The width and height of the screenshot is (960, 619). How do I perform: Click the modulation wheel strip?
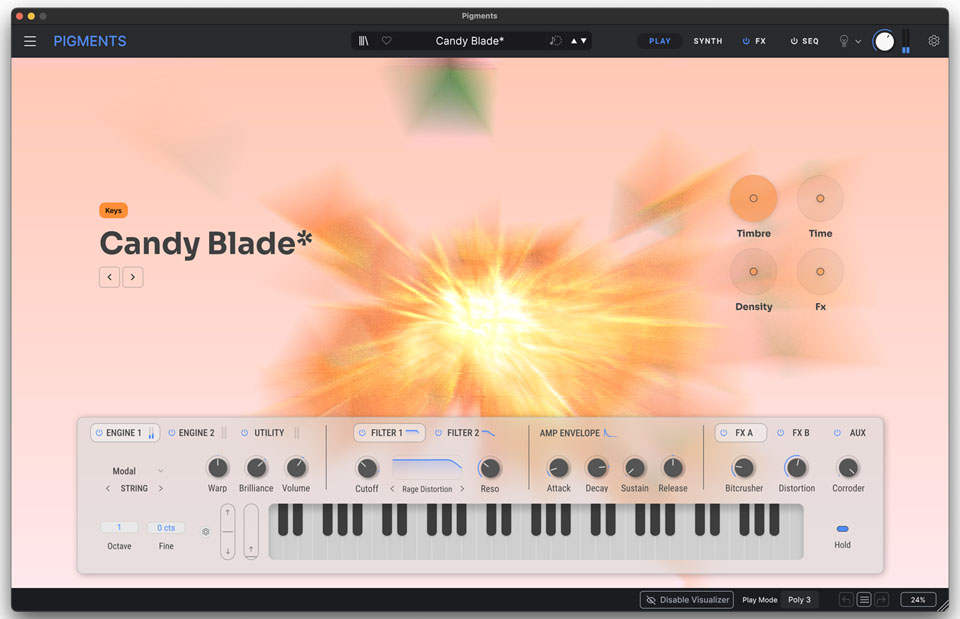251,531
